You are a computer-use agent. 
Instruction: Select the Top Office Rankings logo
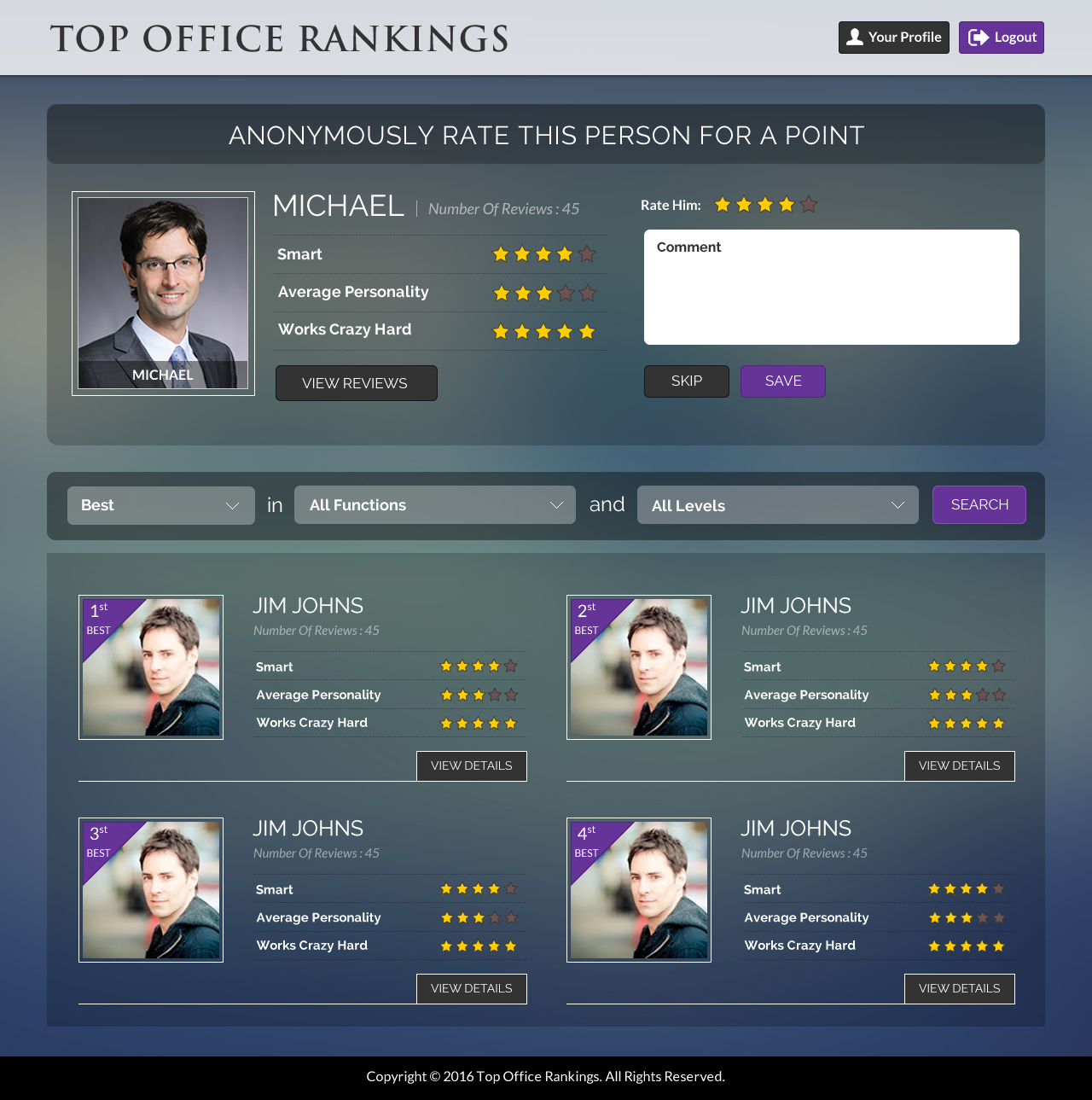click(x=279, y=38)
